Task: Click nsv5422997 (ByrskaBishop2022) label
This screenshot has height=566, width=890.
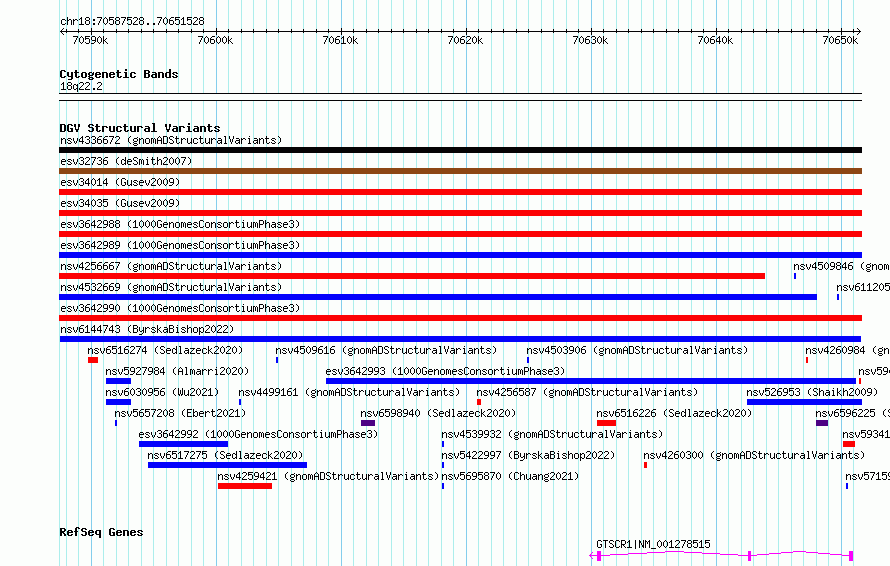Action: point(528,455)
